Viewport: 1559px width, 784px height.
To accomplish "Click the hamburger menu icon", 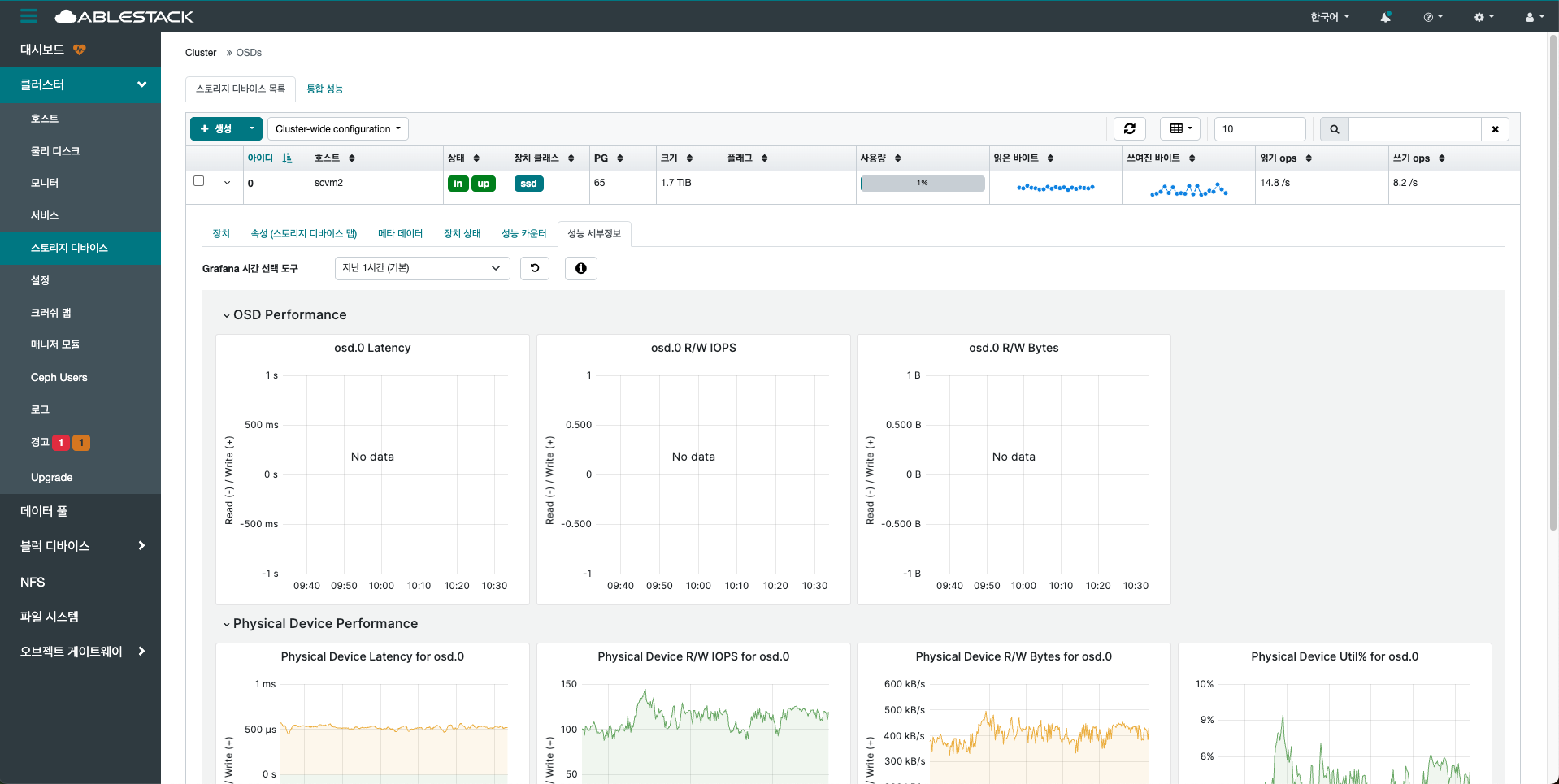I will pyautogui.click(x=29, y=16).
